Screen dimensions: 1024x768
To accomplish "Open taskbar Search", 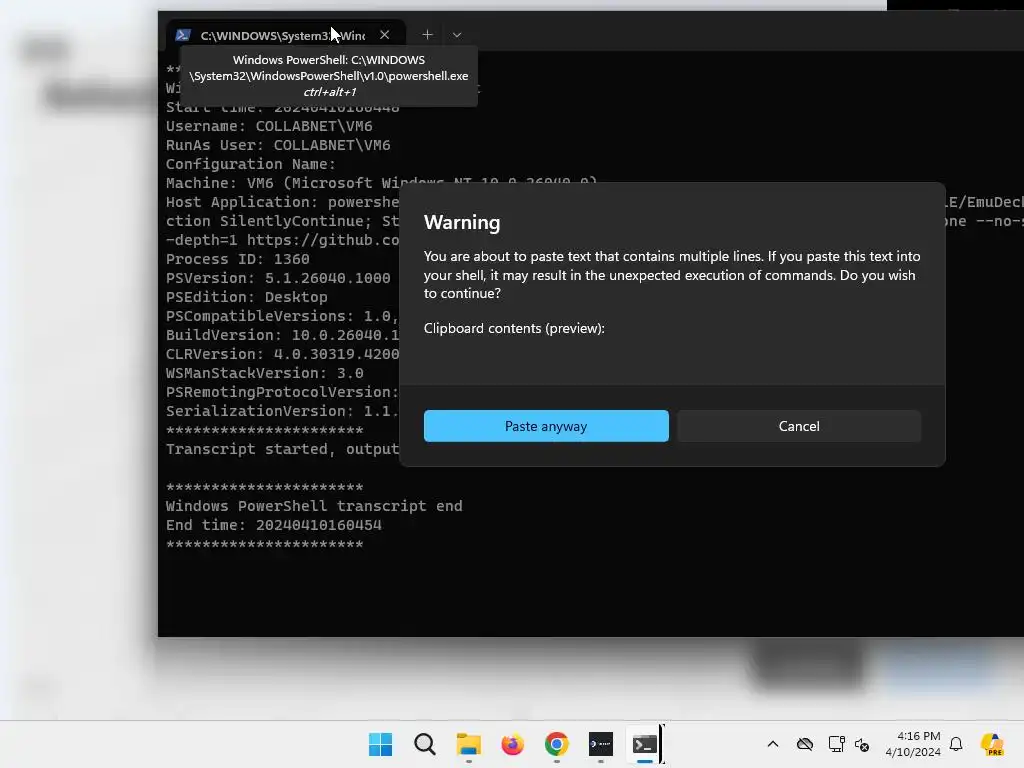I will pos(424,744).
